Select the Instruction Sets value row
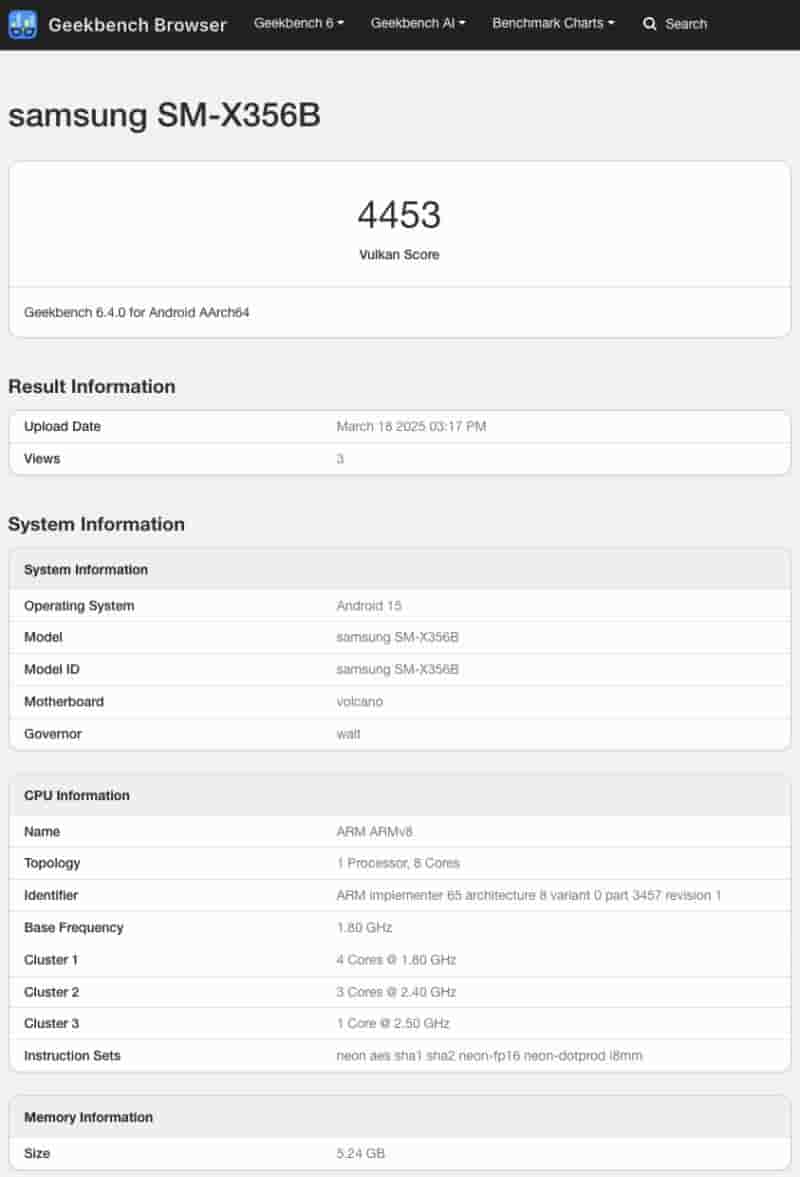This screenshot has height=1177, width=800. click(489, 1056)
